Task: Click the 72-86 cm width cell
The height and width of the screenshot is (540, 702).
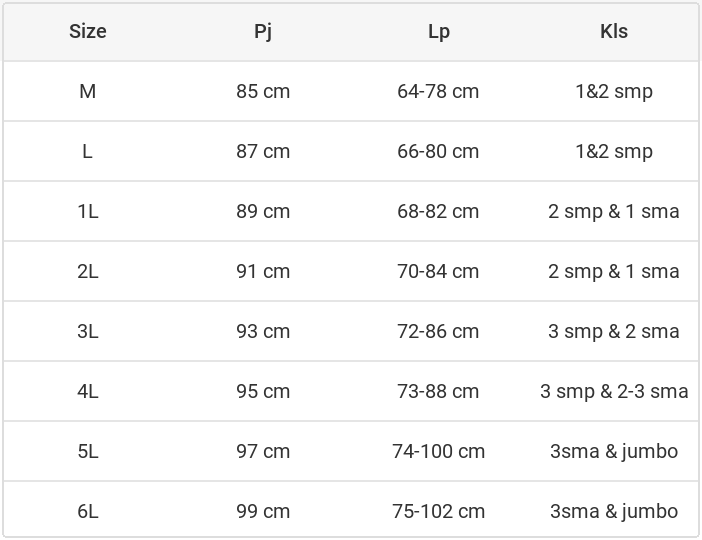Action: coord(438,331)
